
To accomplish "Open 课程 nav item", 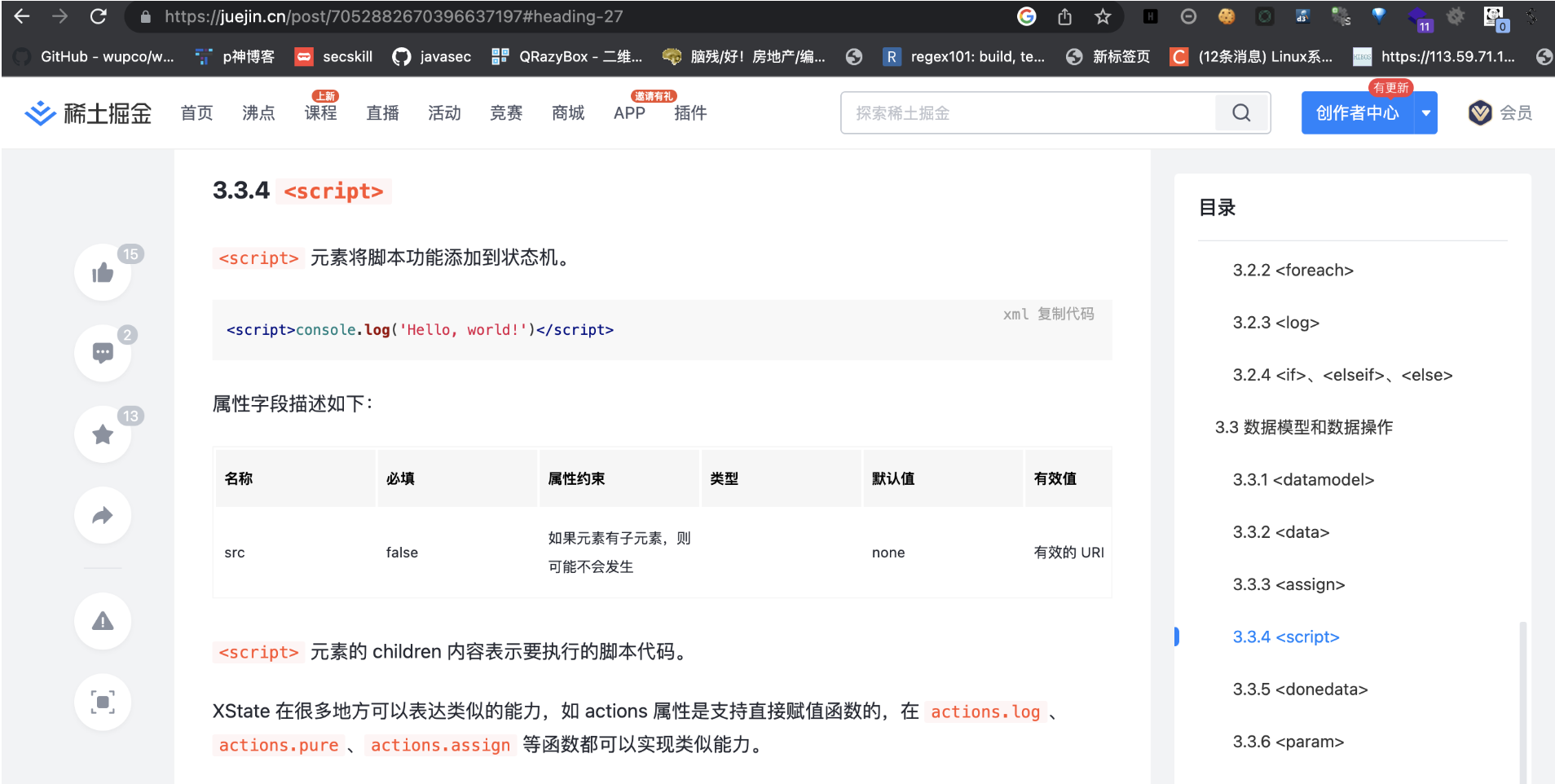I will click(x=321, y=112).
